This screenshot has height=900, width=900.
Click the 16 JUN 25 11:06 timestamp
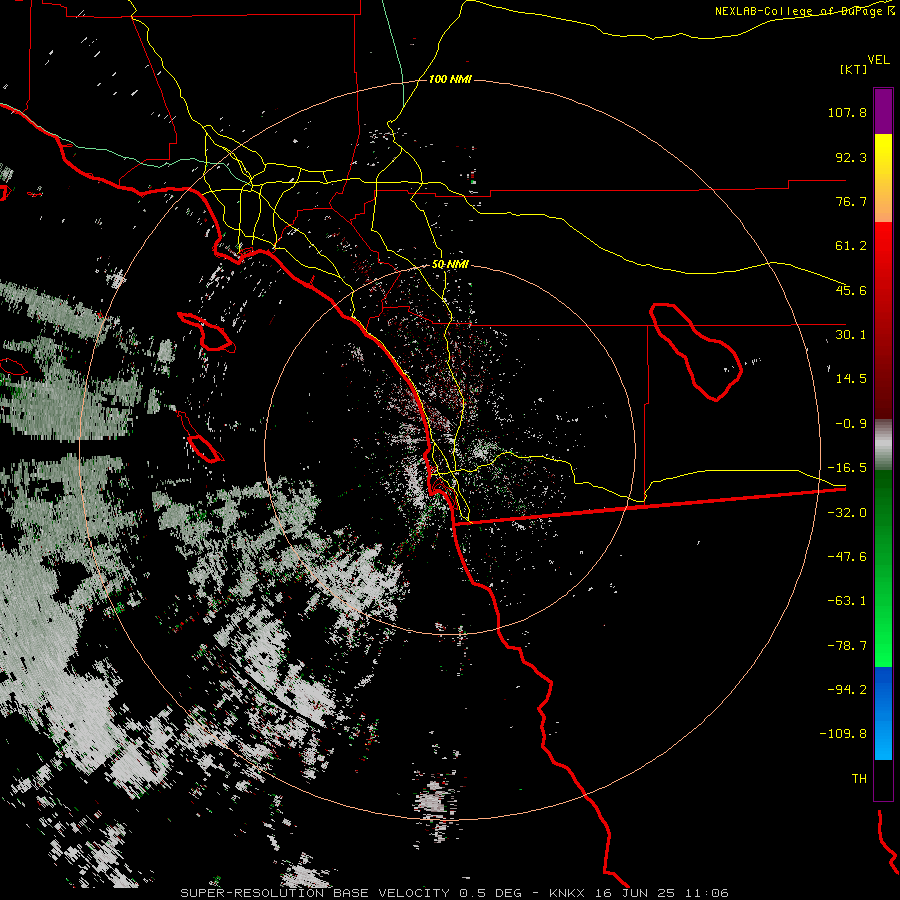click(x=662, y=893)
